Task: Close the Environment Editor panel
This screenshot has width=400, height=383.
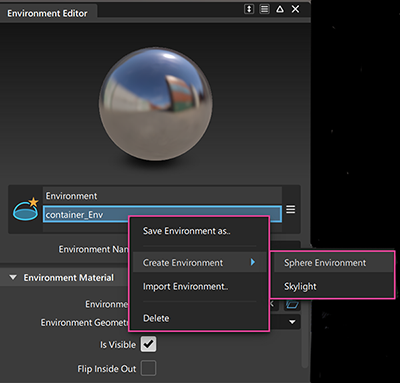Action: pos(296,9)
